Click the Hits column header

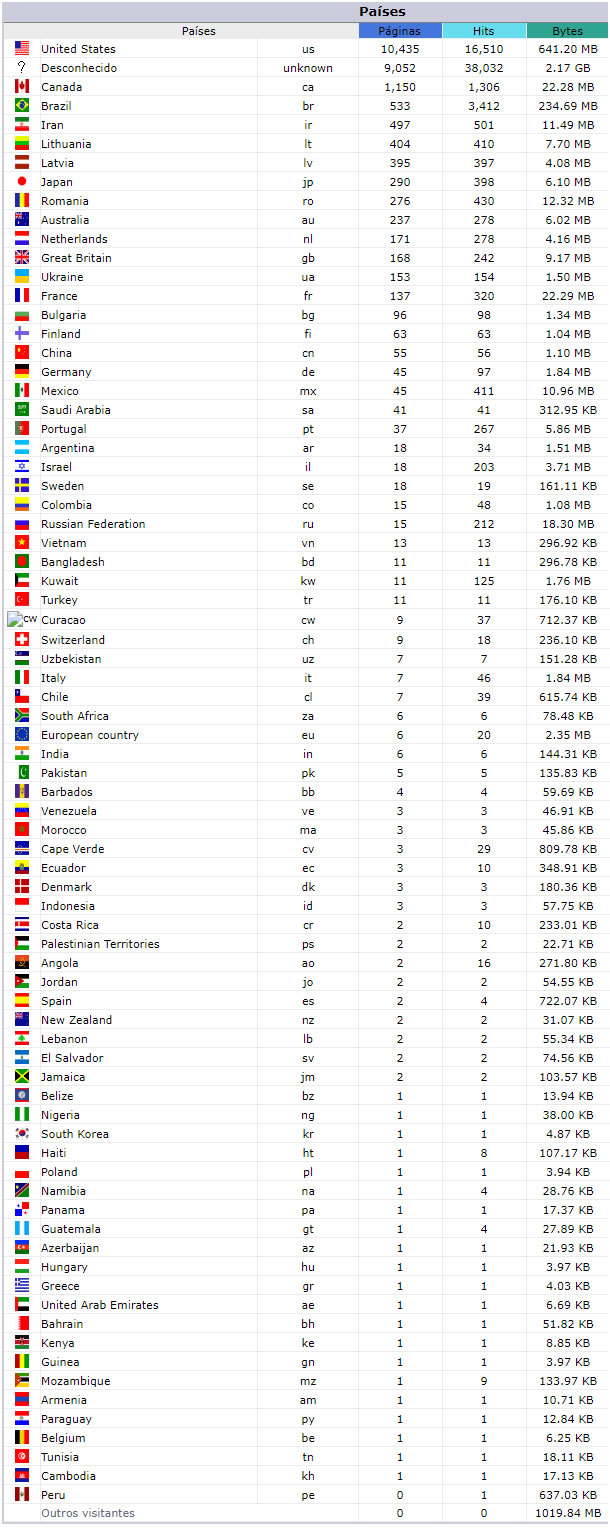483,31
